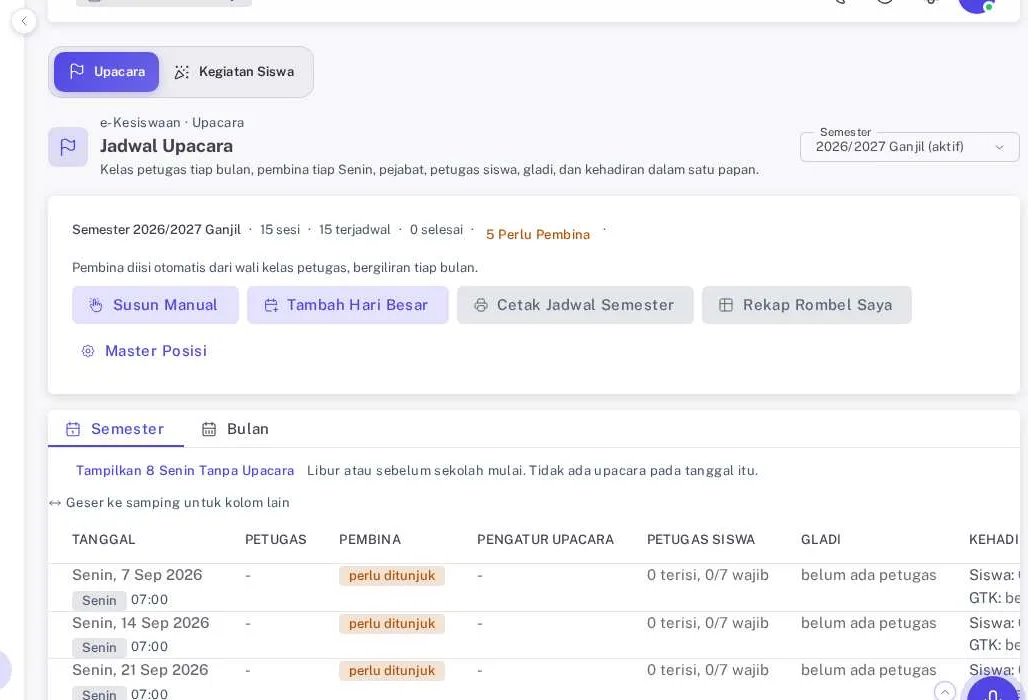Viewport: 1028px width, 700px height.
Task: Click 0 terisi, 0/7 wajib in 7 Sep row
Action: tap(708, 575)
